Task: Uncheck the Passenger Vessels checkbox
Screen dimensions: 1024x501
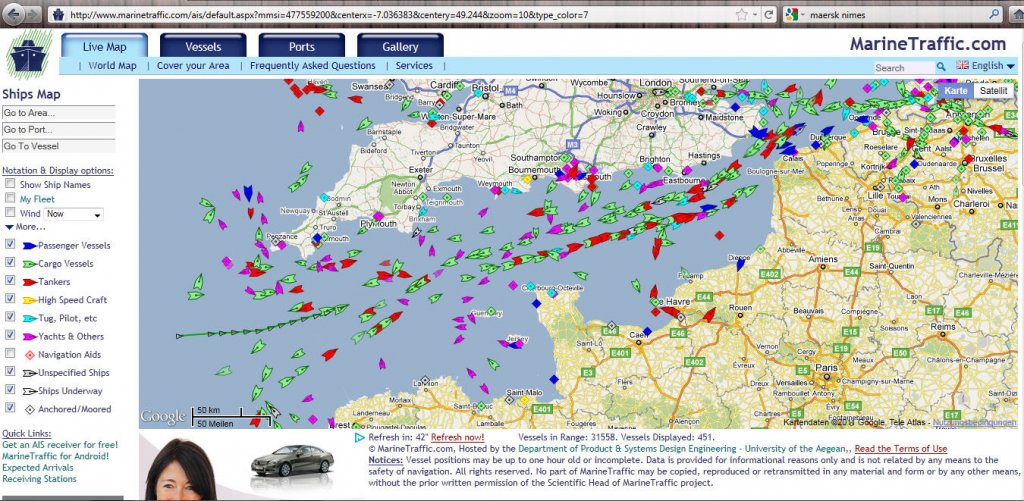Action: point(10,244)
